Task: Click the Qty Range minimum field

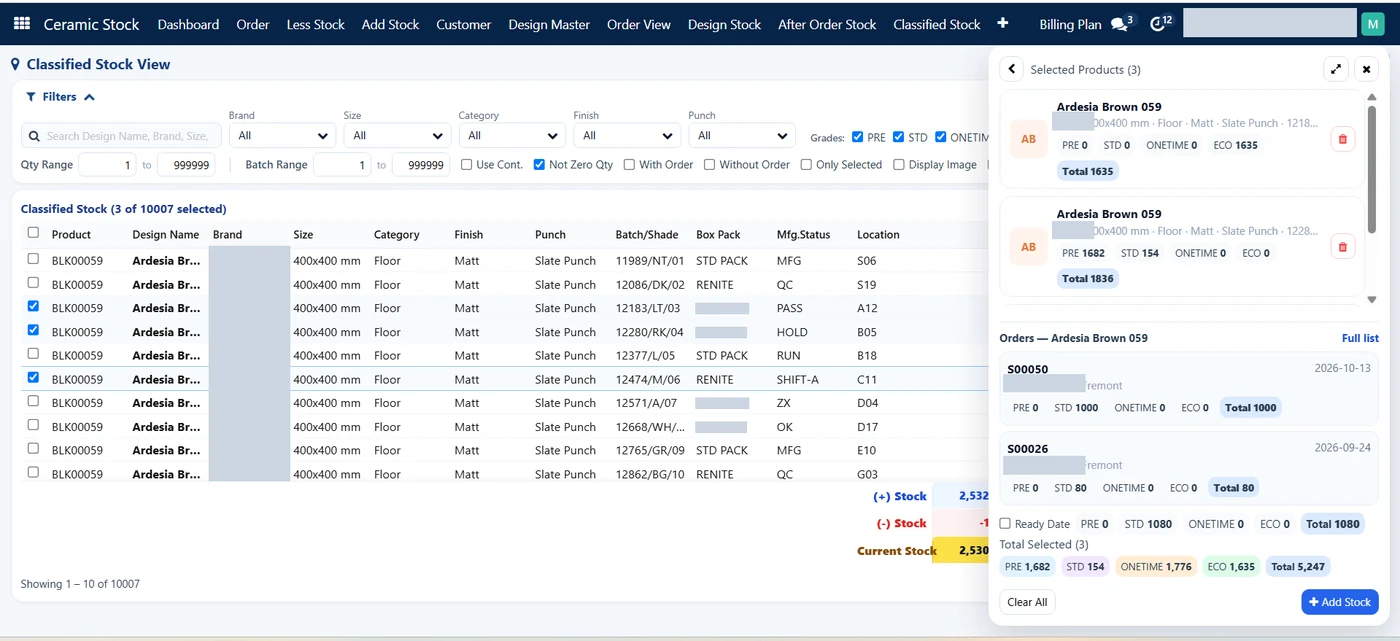Action: (x=107, y=165)
